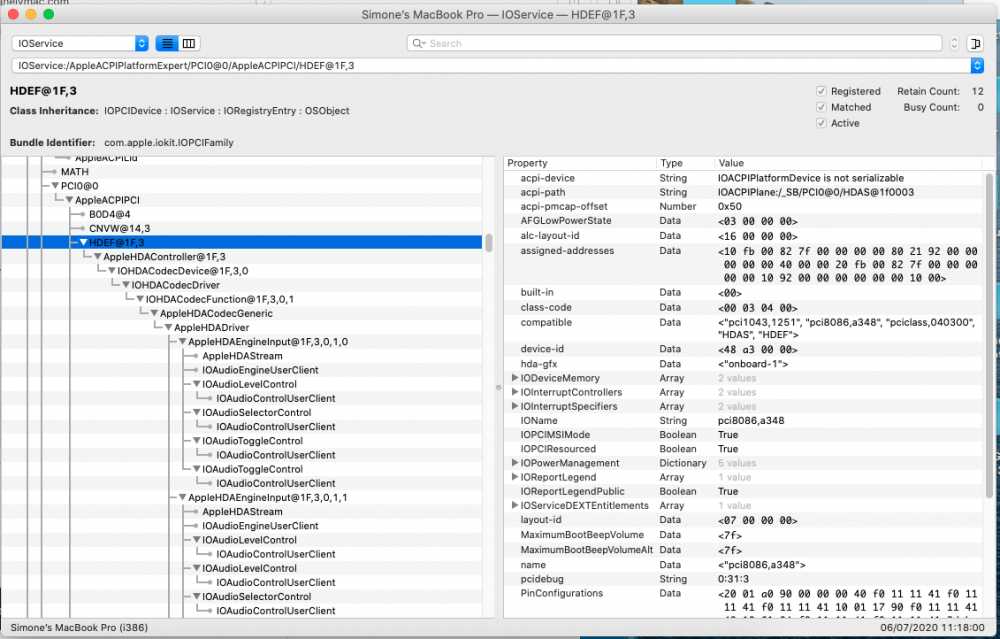
Task: Click the split pane divider handle
Action: (499, 387)
